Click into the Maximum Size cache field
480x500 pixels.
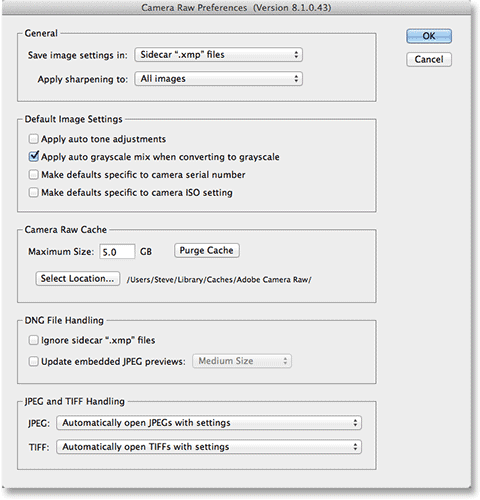click(117, 252)
